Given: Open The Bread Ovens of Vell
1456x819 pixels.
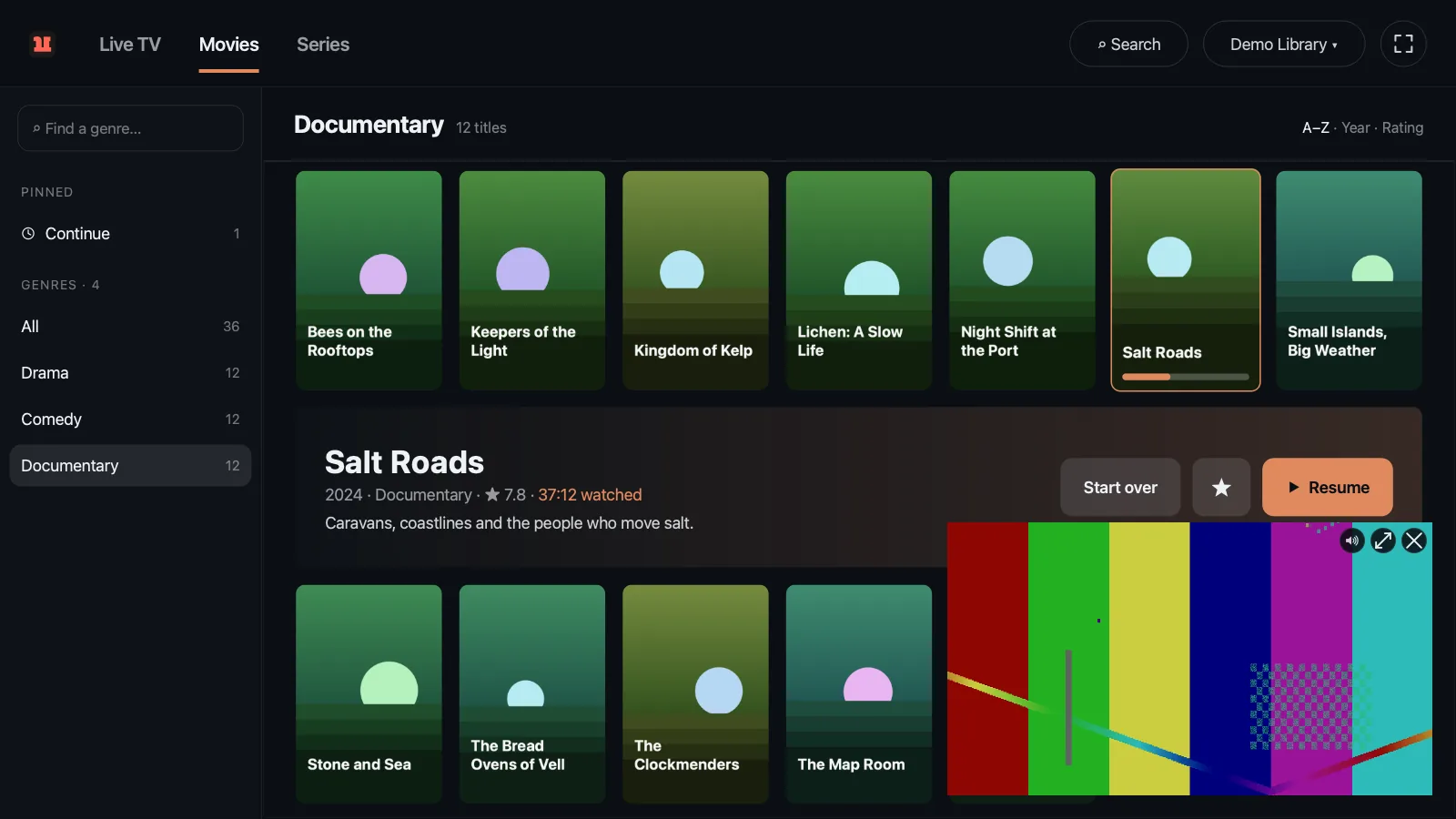Looking at the screenshot, I should (x=532, y=694).
